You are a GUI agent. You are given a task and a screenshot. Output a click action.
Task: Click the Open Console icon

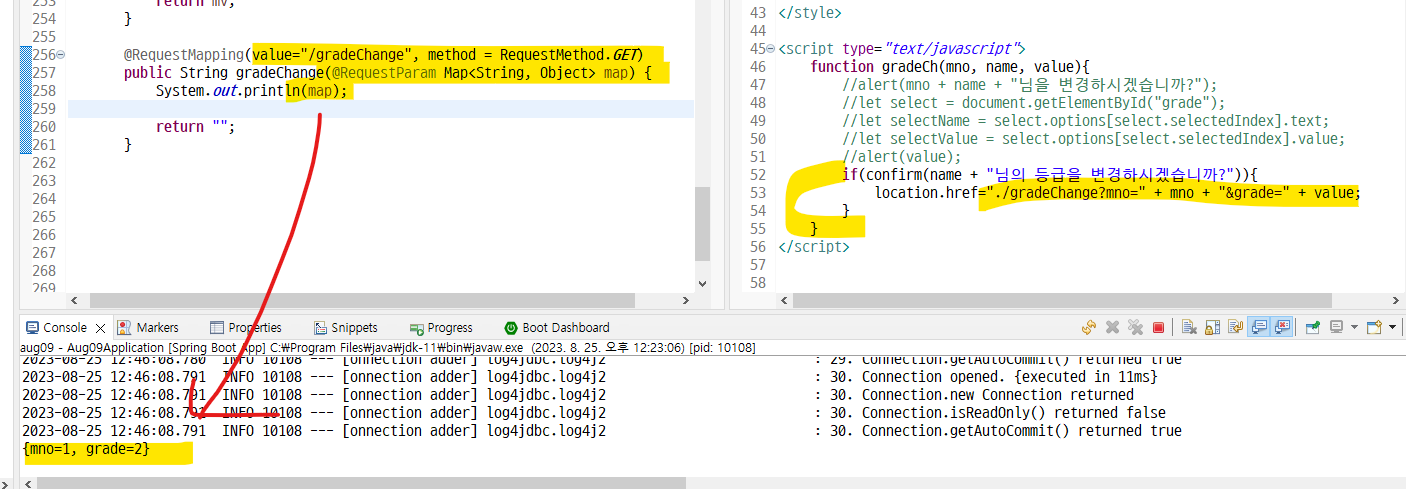(x=1374, y=327)
